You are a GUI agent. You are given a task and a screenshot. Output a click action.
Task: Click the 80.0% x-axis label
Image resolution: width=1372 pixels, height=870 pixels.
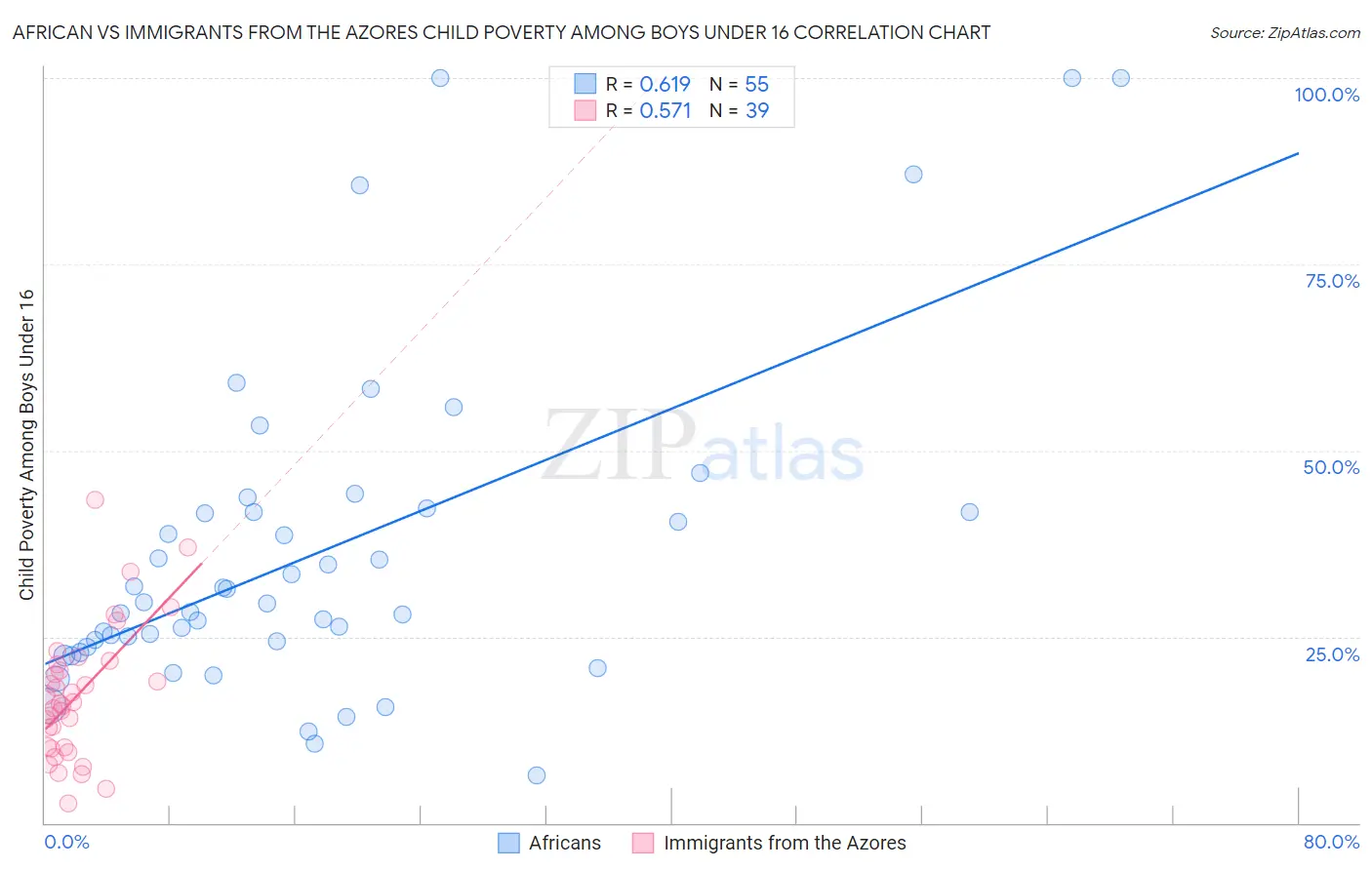pos(1331,842)
